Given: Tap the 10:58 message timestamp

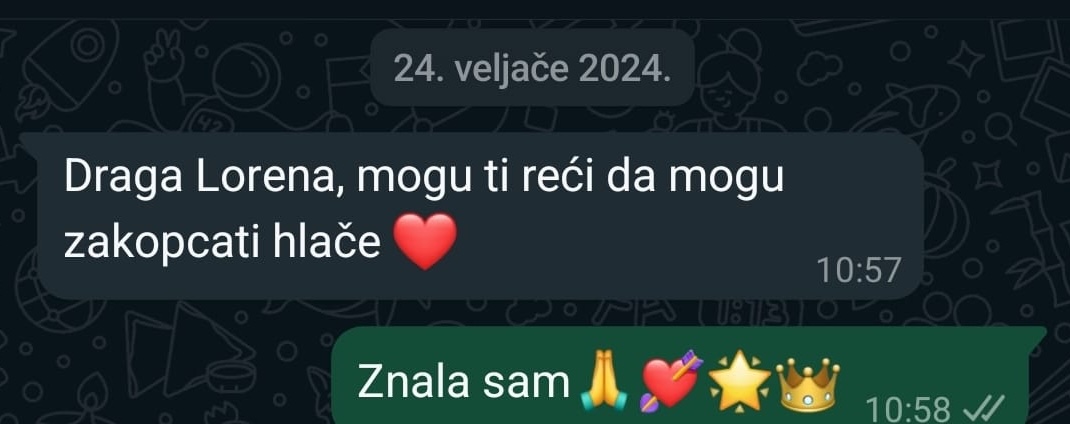Looking at the screenshot, I should coord(908,410).
